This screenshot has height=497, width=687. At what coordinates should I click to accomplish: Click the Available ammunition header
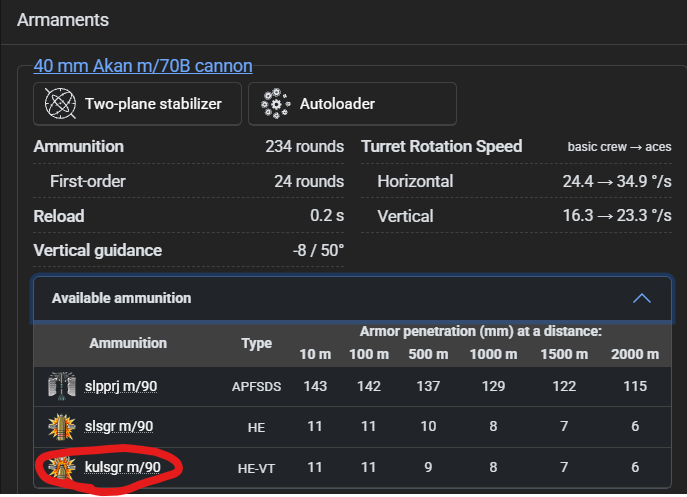click(x=352, y=298)
